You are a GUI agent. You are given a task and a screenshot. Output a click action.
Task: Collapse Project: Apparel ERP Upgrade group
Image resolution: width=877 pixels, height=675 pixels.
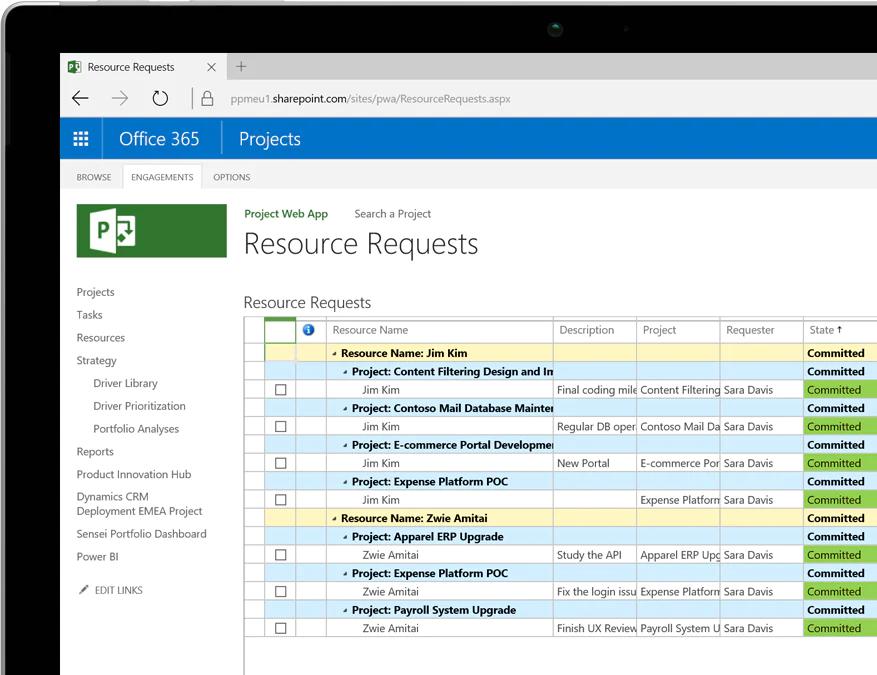pyautogui.click(x=345, y=537)
